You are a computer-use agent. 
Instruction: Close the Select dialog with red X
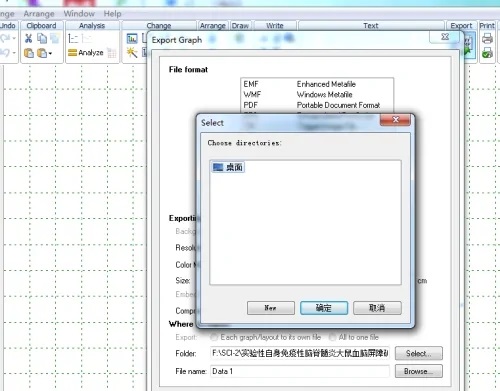(x=395, y=120)
